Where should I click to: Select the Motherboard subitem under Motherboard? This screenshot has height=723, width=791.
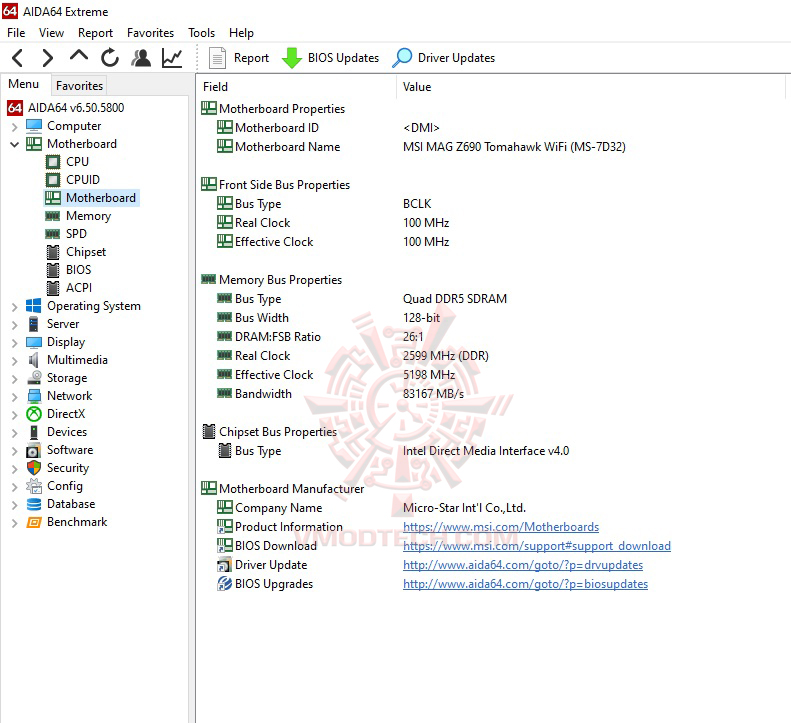(x=91, y=198)
